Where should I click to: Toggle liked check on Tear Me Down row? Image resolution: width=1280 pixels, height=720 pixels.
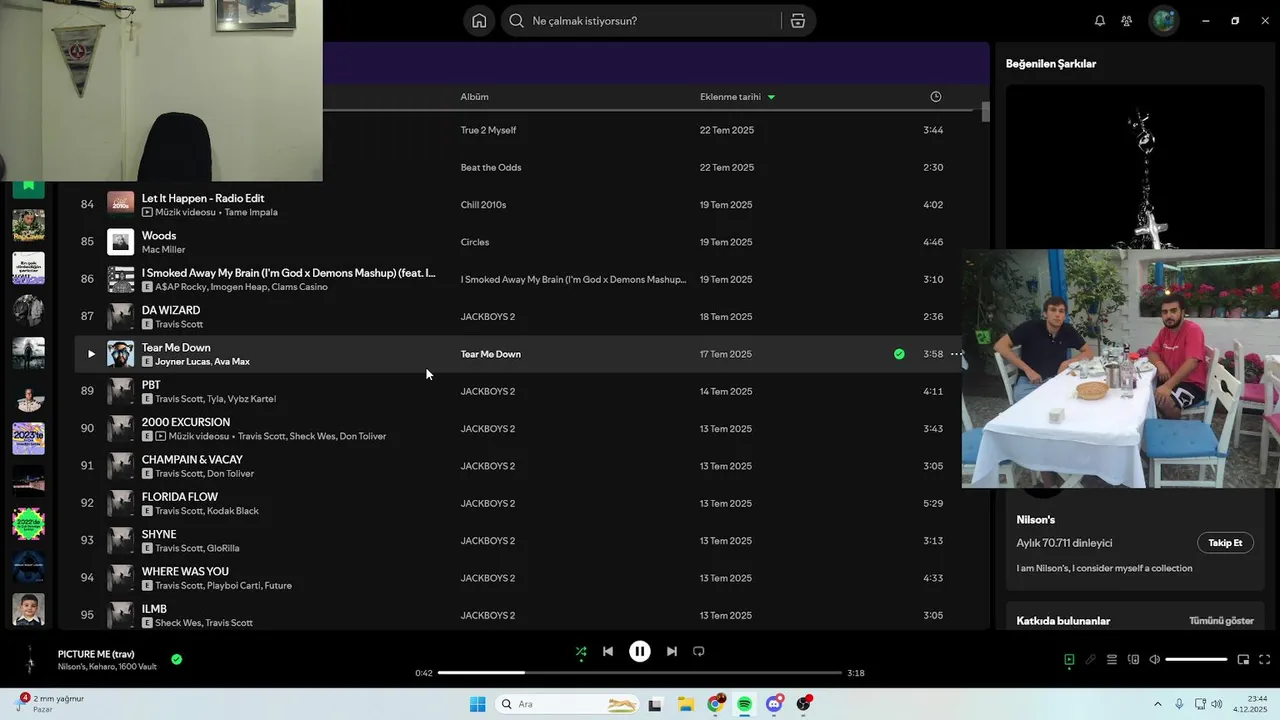899,354
